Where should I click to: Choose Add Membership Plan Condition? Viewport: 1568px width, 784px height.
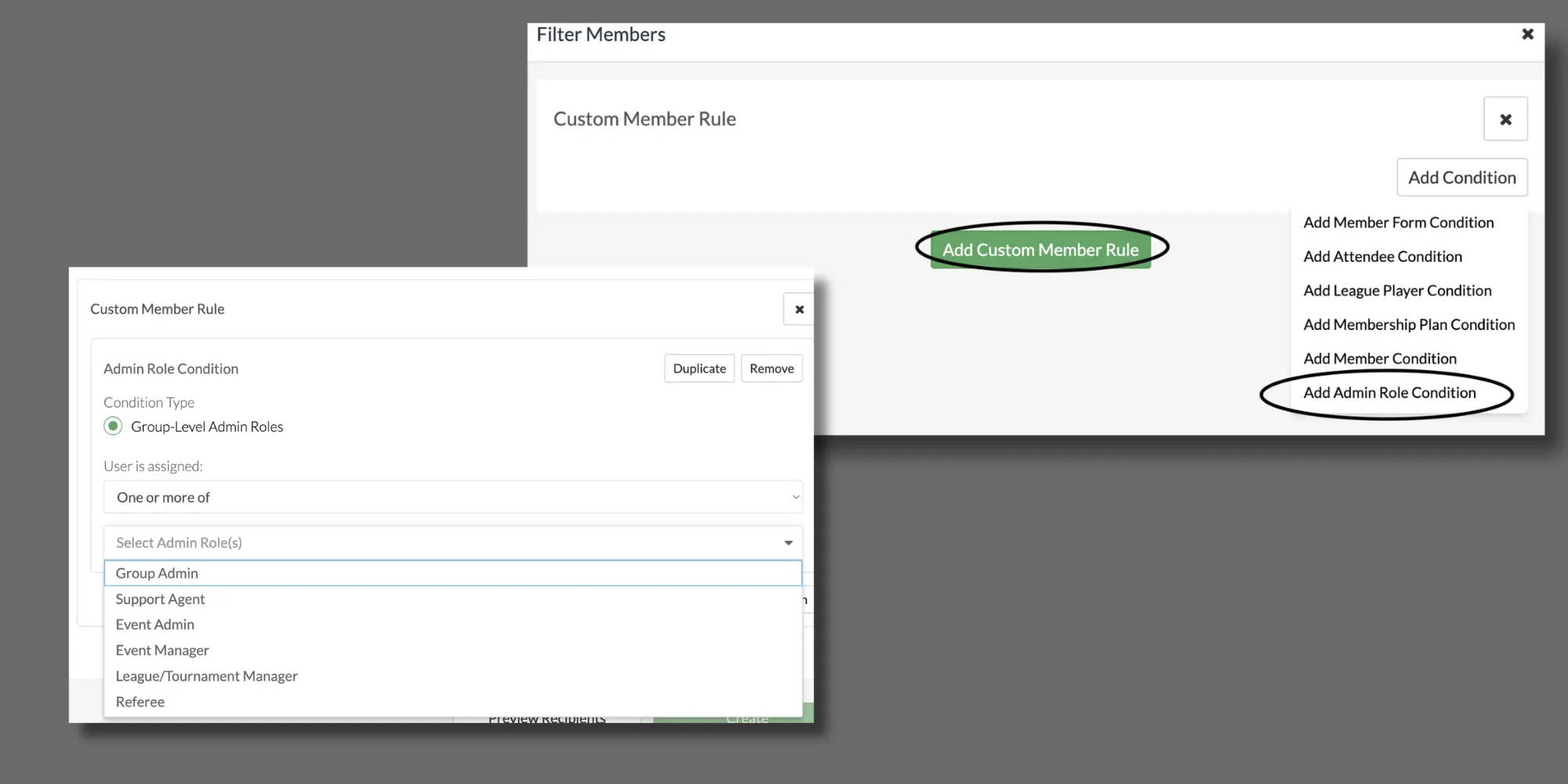pos(1409,325)
